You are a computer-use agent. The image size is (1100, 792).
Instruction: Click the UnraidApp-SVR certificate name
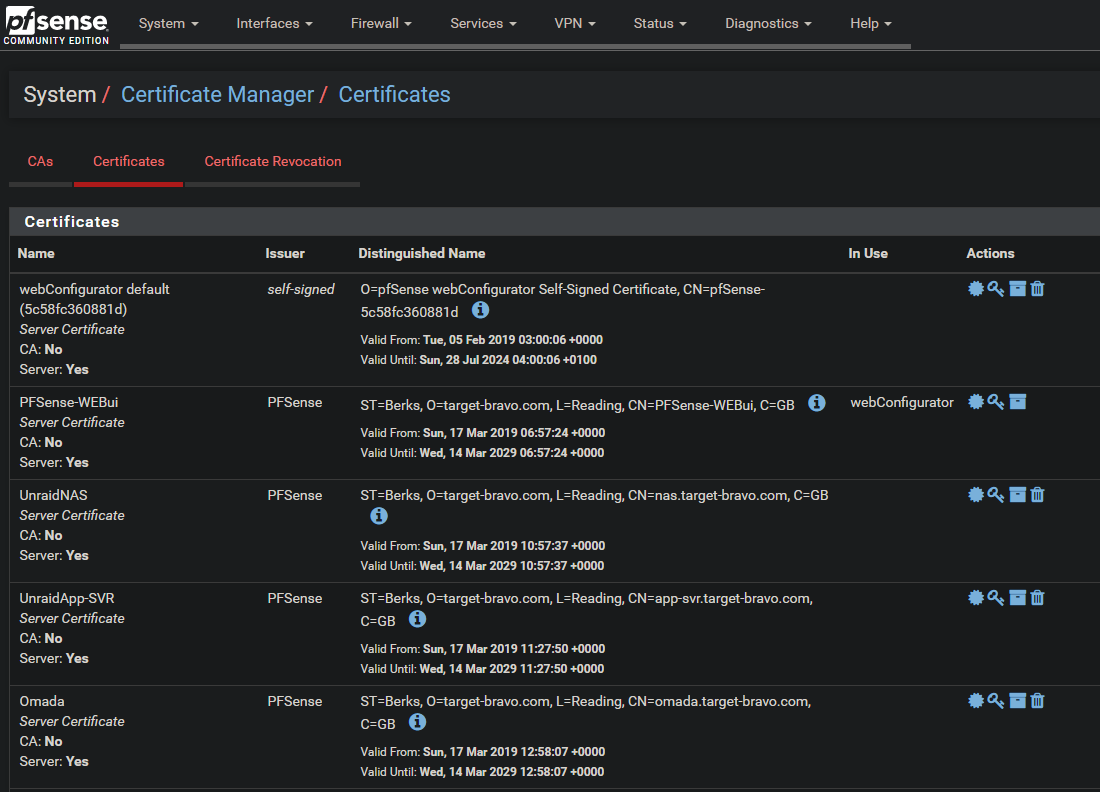67,598
